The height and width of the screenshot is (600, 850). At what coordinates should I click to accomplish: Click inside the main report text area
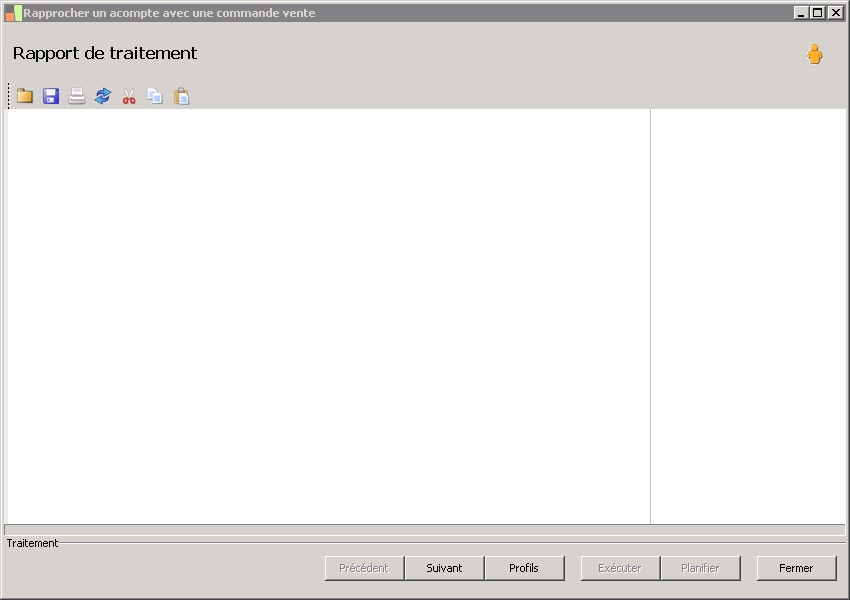click(328, 316)
